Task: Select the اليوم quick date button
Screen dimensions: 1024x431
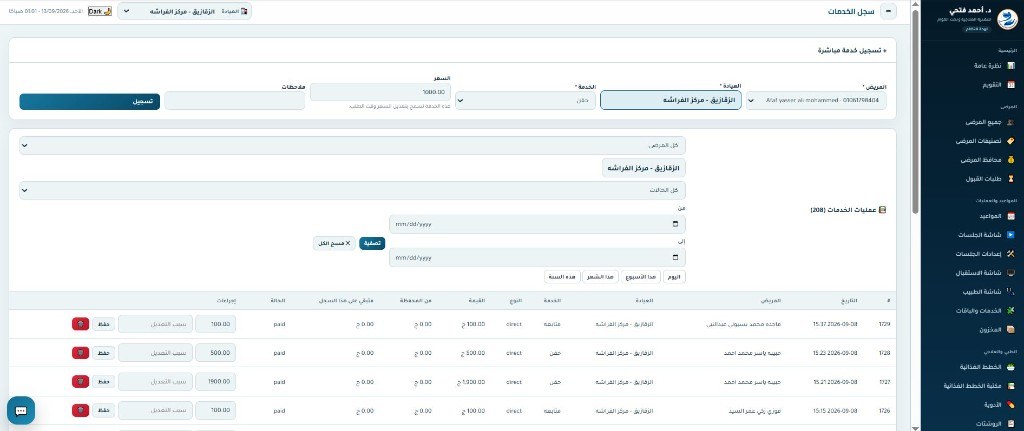Action: (674, 277)
